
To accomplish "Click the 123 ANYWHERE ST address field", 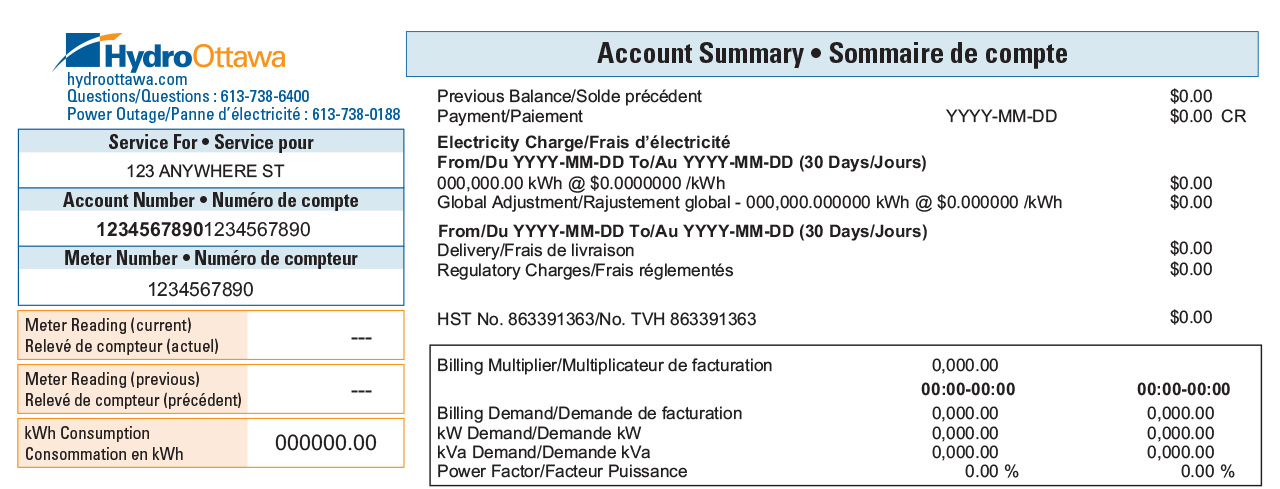I will point(211,171).
